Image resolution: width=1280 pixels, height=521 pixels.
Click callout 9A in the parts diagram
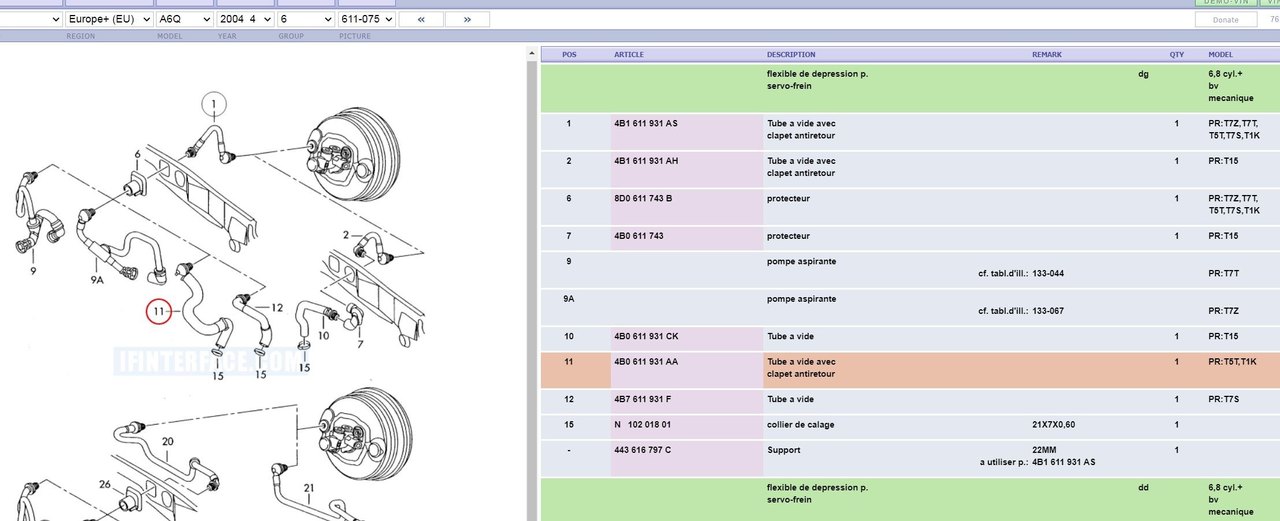pyautogui.click(x=97, y=279)
